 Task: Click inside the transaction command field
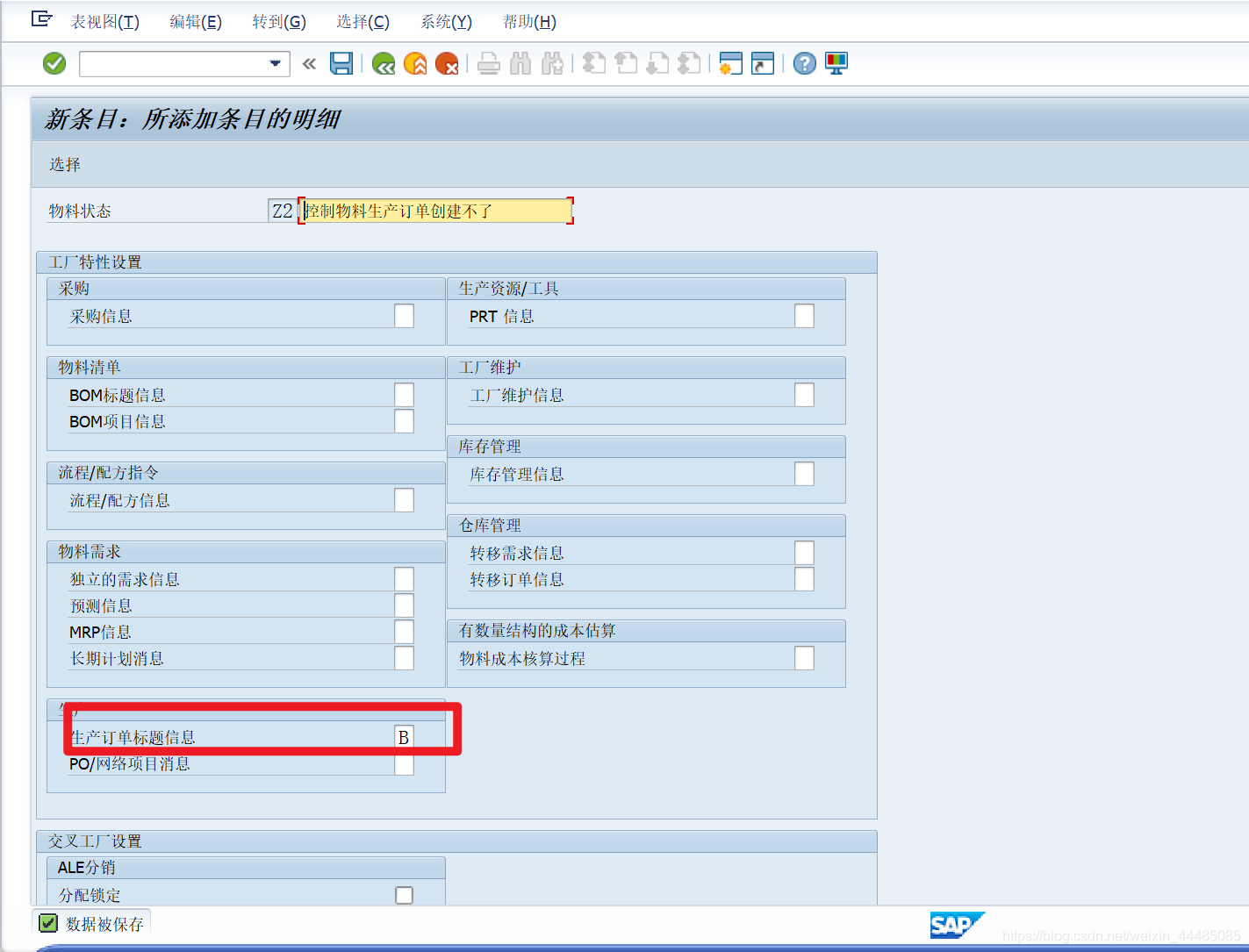coord(174,63)
